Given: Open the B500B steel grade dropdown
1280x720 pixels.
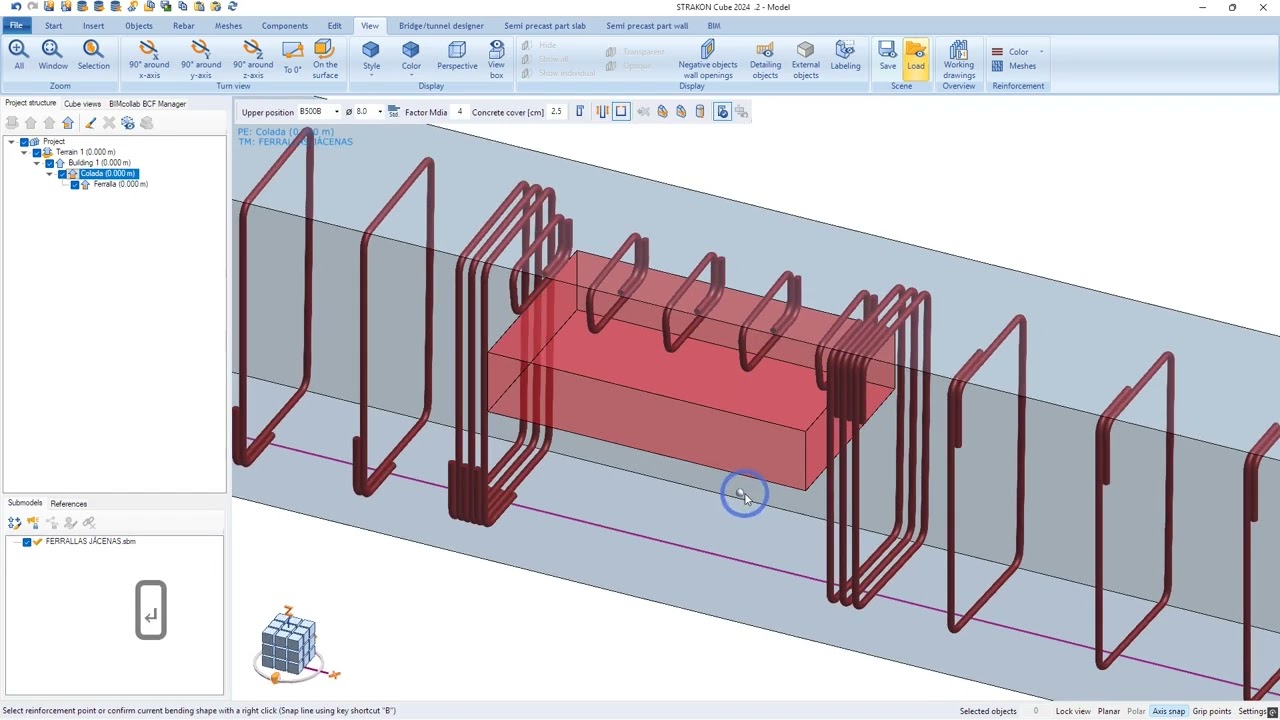Looking at the screenshot, I should (337, 112).
